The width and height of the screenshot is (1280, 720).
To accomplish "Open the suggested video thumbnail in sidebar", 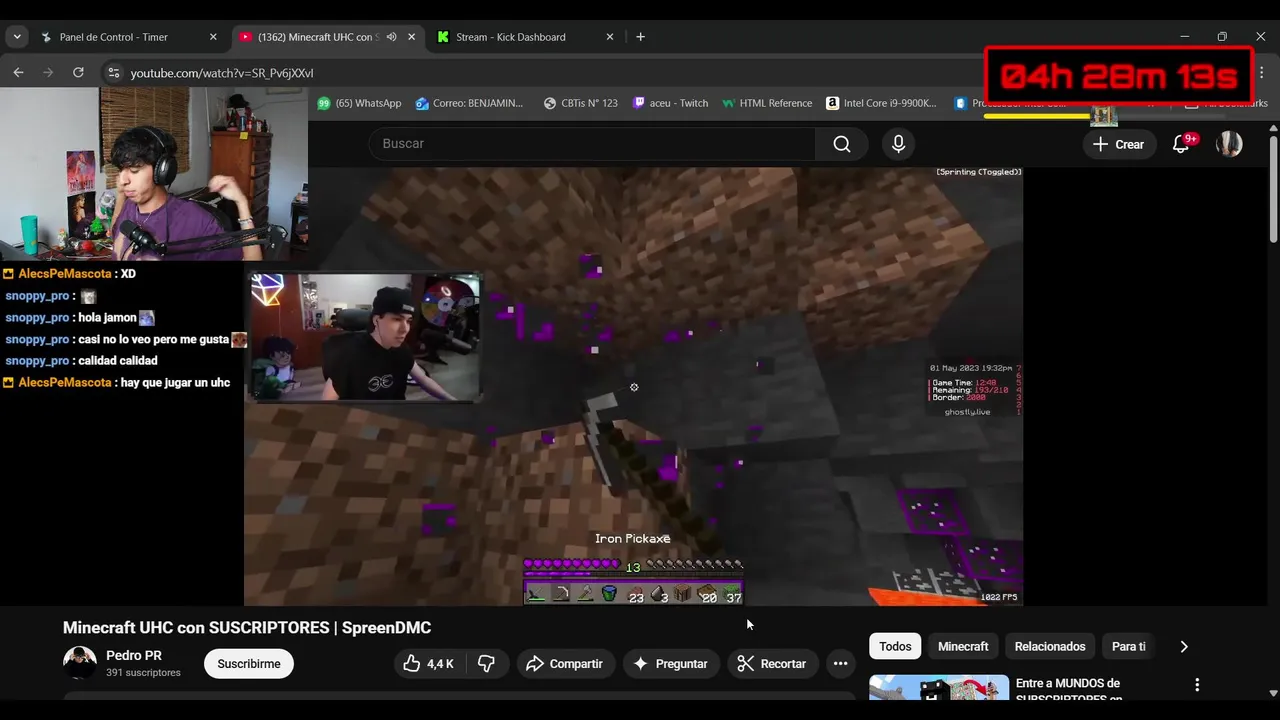I will coord(939,688).
